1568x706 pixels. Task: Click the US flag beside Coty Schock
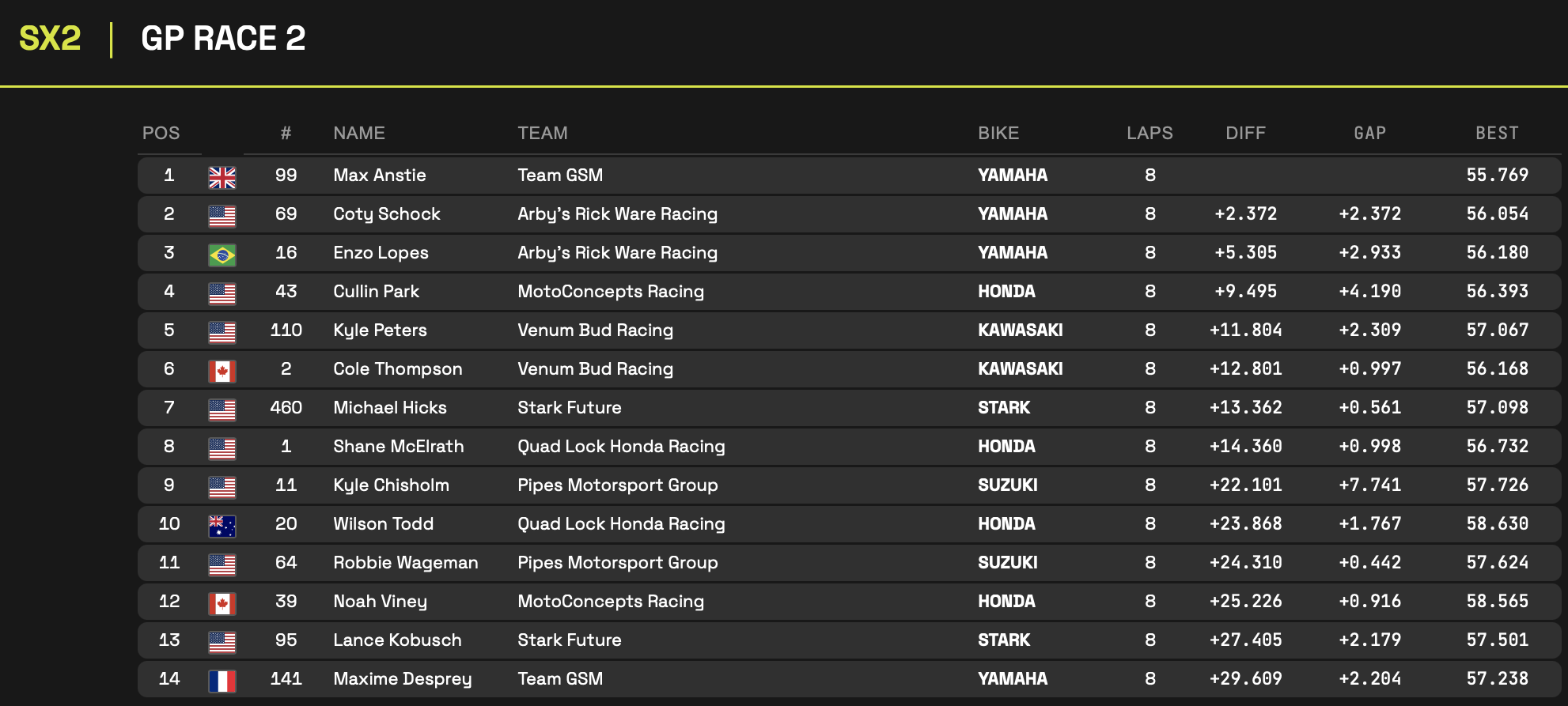coord(222,216)
